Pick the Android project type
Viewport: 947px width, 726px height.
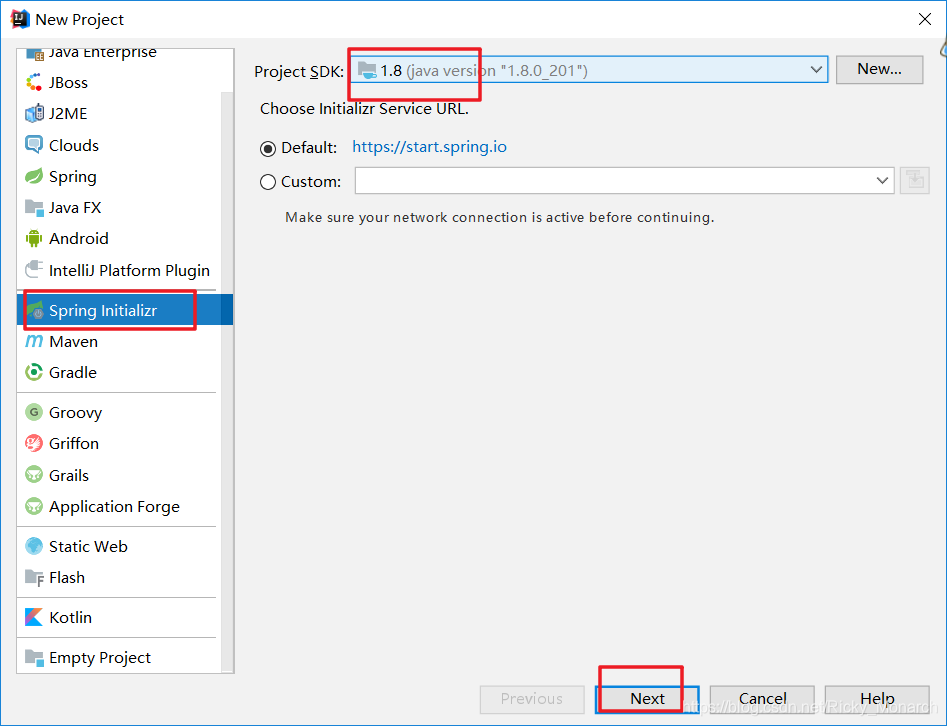click(120, 239)
